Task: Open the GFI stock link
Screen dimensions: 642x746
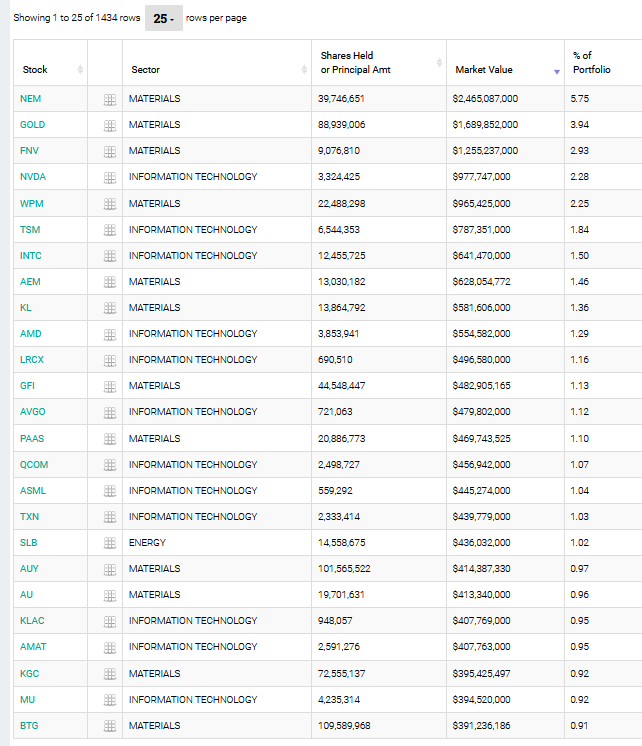Action: click(27, 386)
